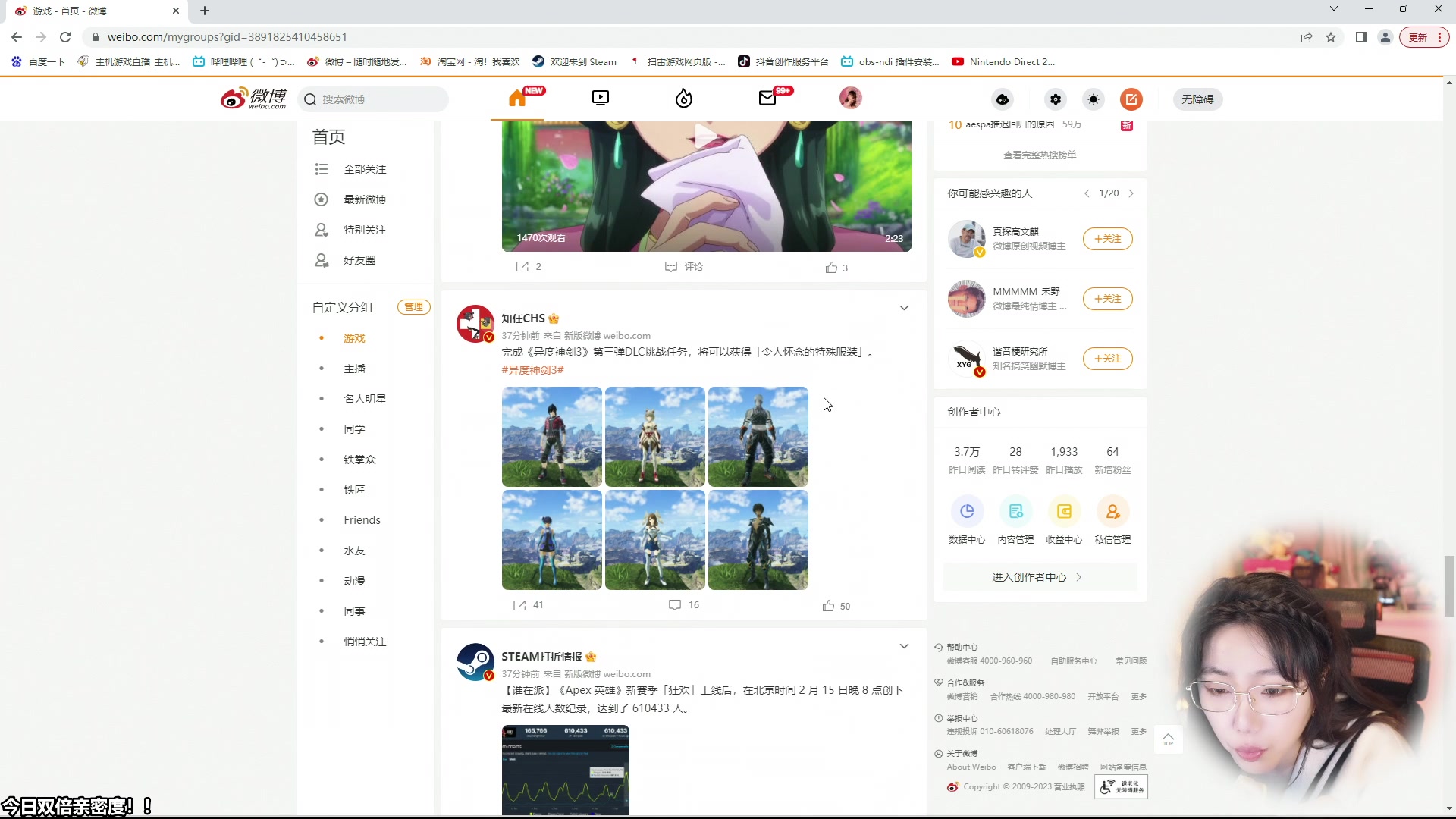Select the Friends group
Image resolution: width=1456 pixels, height=819 pixels.
(362, 520)
